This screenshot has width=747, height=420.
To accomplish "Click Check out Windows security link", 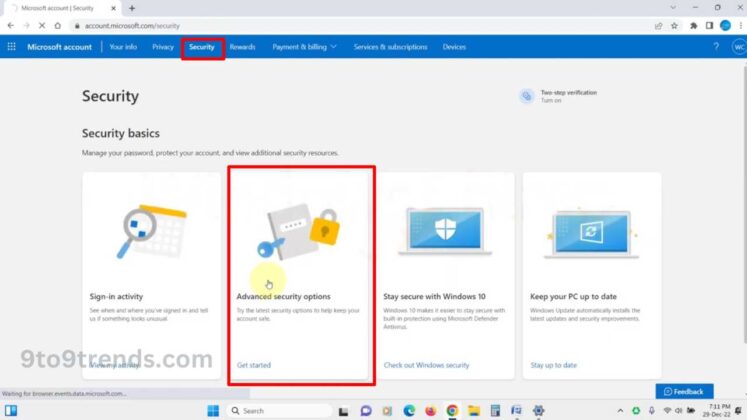I will 426,365.
